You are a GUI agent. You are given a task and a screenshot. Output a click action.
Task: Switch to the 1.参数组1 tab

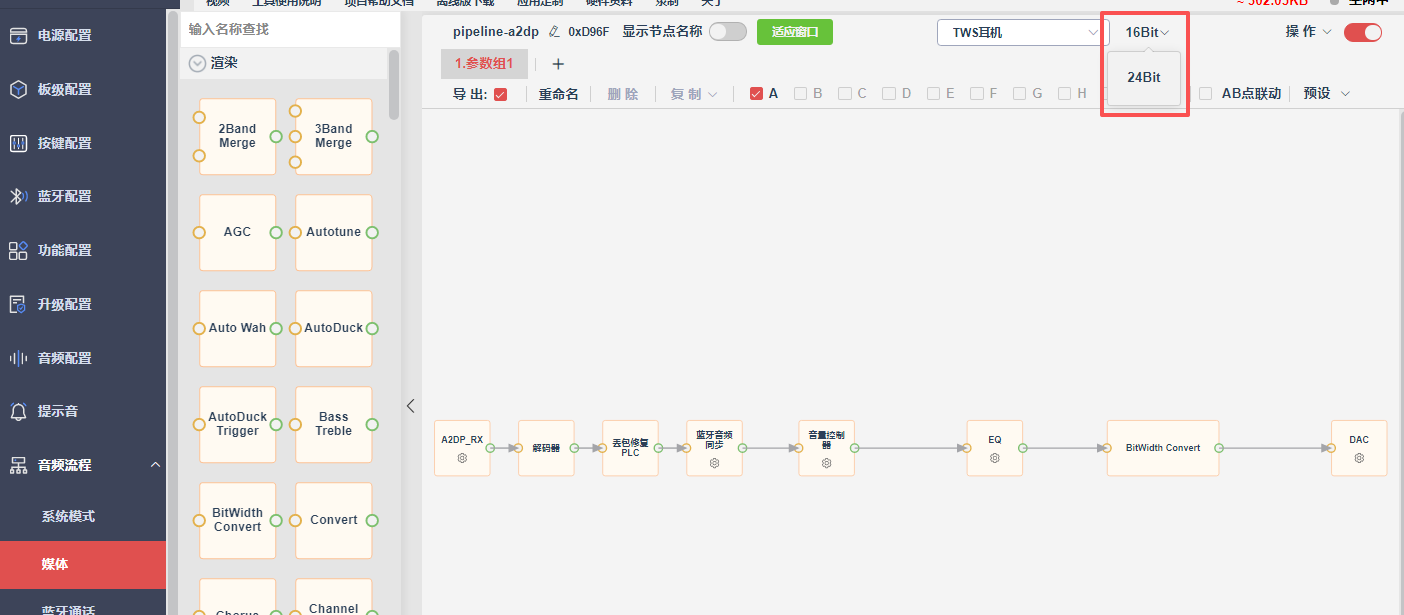tap(484, 64)
